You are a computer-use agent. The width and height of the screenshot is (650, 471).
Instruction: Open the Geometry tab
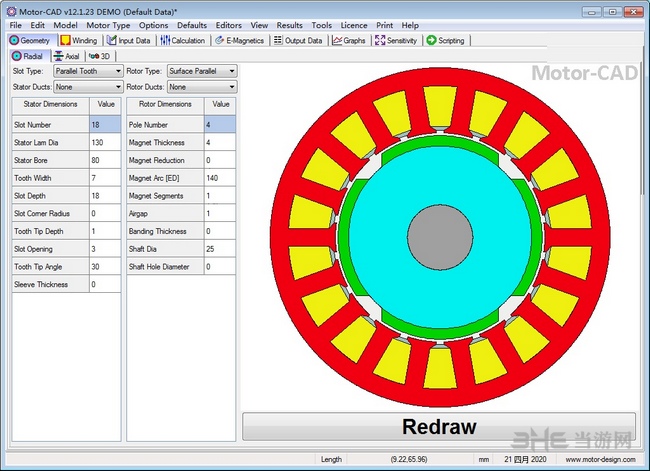[x=30, y=41]
